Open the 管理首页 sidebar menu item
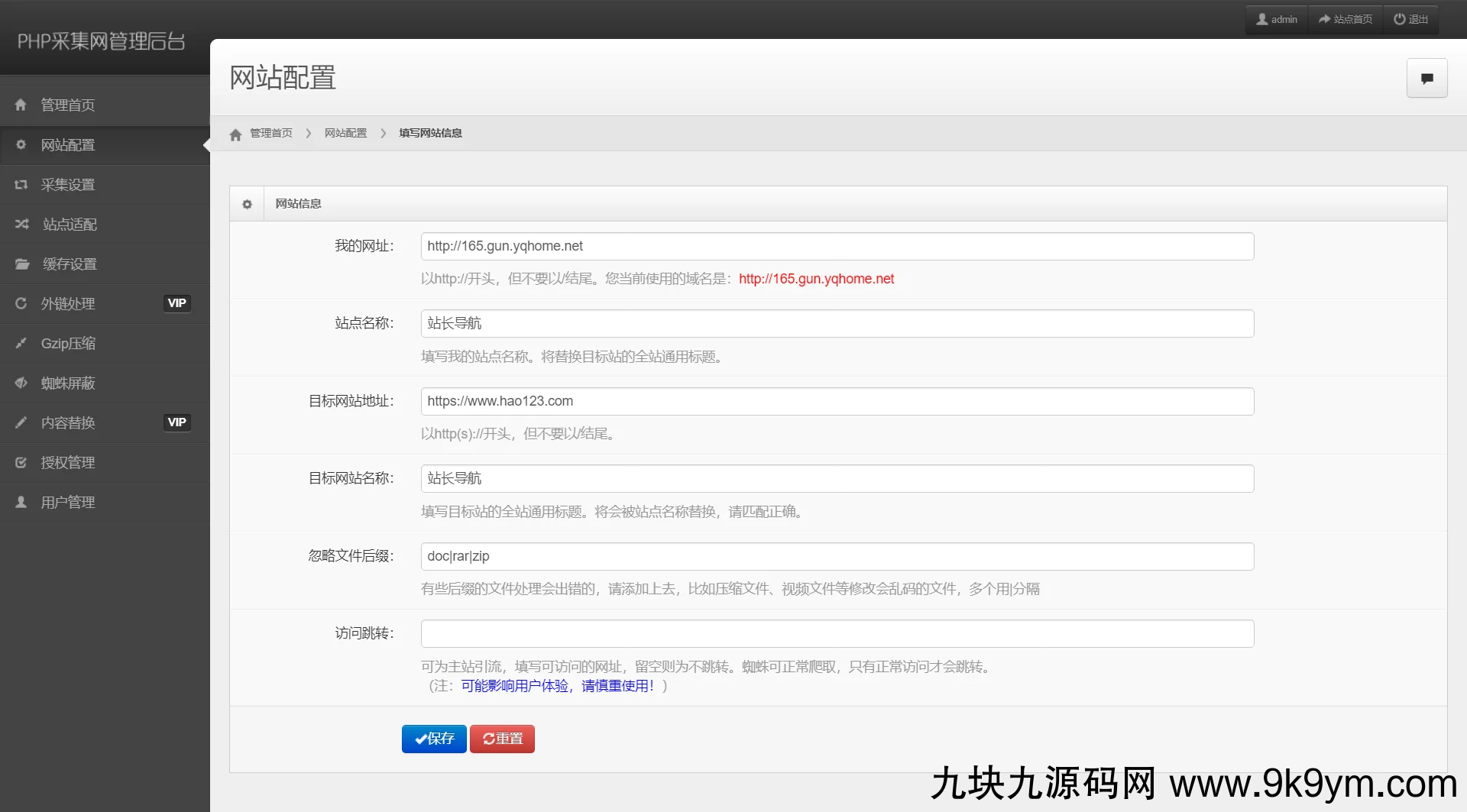This screenshot has height=812, width=1467. [x=68, y=105]
